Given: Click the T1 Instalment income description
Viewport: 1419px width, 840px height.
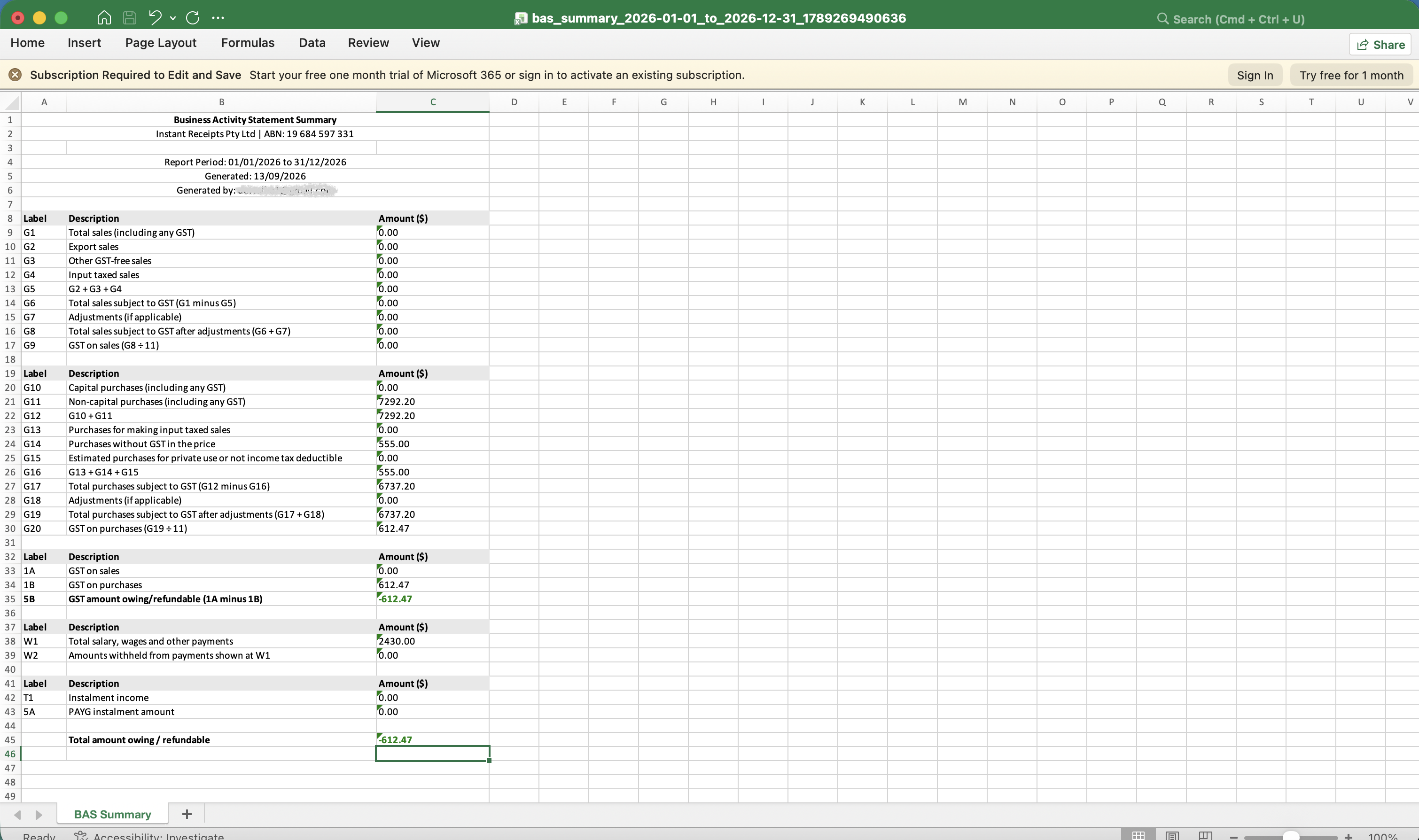Looking at the screenshot, I should 221,698.
